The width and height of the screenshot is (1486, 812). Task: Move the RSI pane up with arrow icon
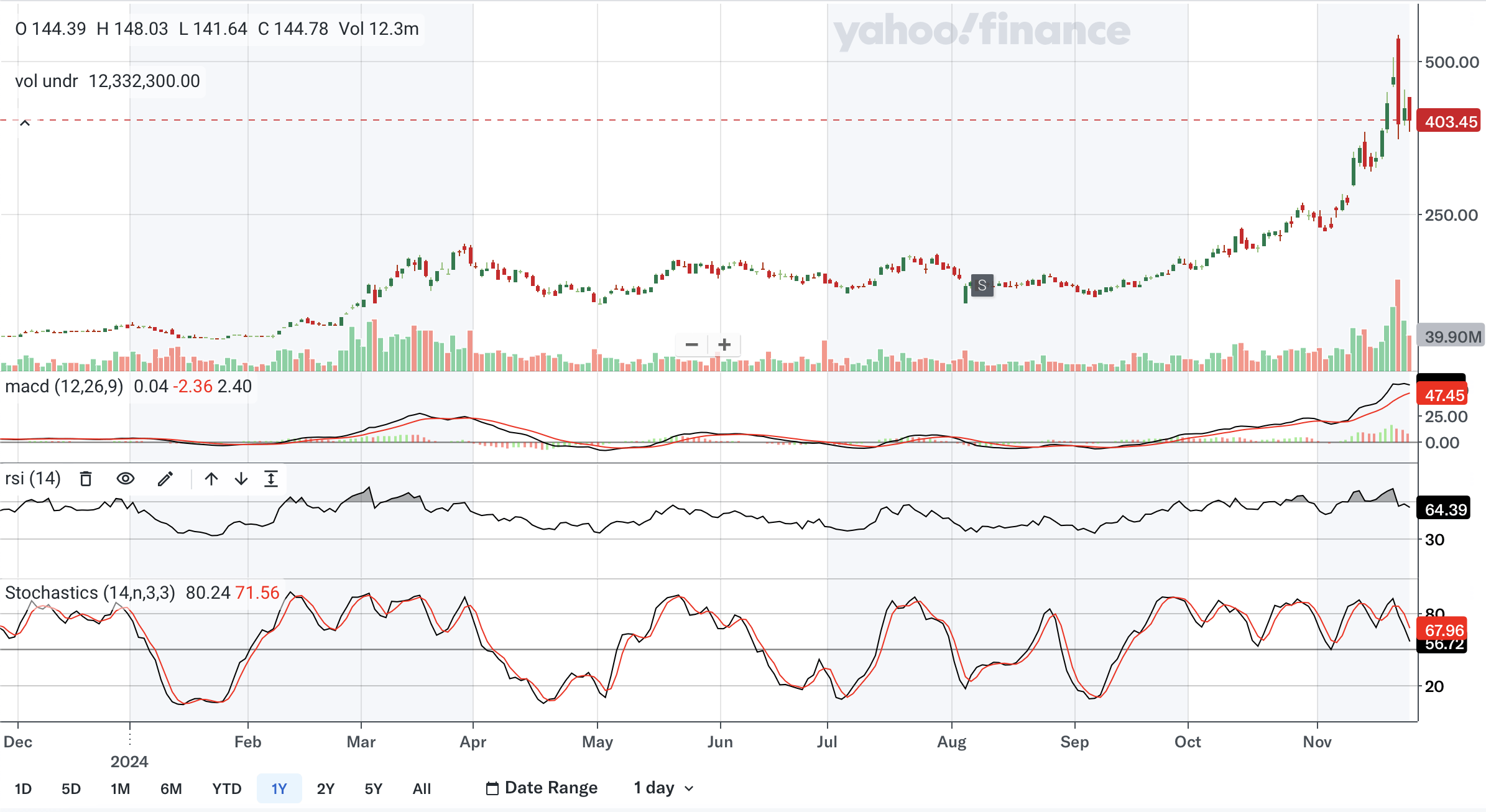pyautogui.click(x=211, y=479)
